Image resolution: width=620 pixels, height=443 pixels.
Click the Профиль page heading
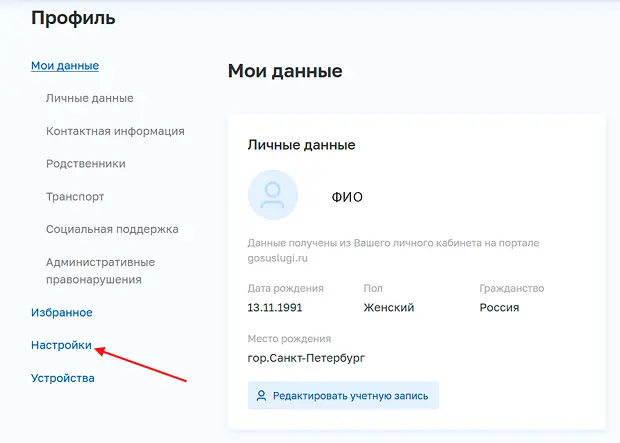tap(73, 18)
